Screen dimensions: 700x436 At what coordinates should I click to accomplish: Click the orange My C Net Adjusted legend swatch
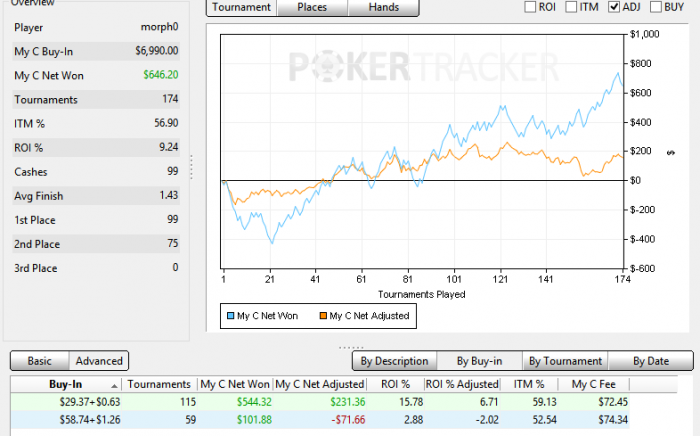(323, 316)
